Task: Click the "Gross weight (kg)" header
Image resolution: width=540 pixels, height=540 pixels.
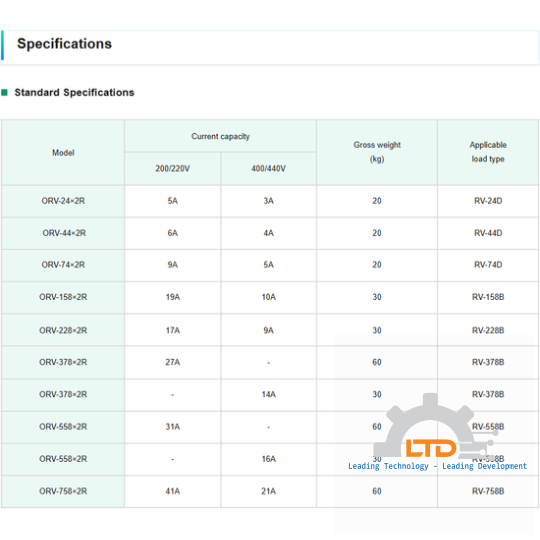Action: pyautogui.click(x=377, y=152)
